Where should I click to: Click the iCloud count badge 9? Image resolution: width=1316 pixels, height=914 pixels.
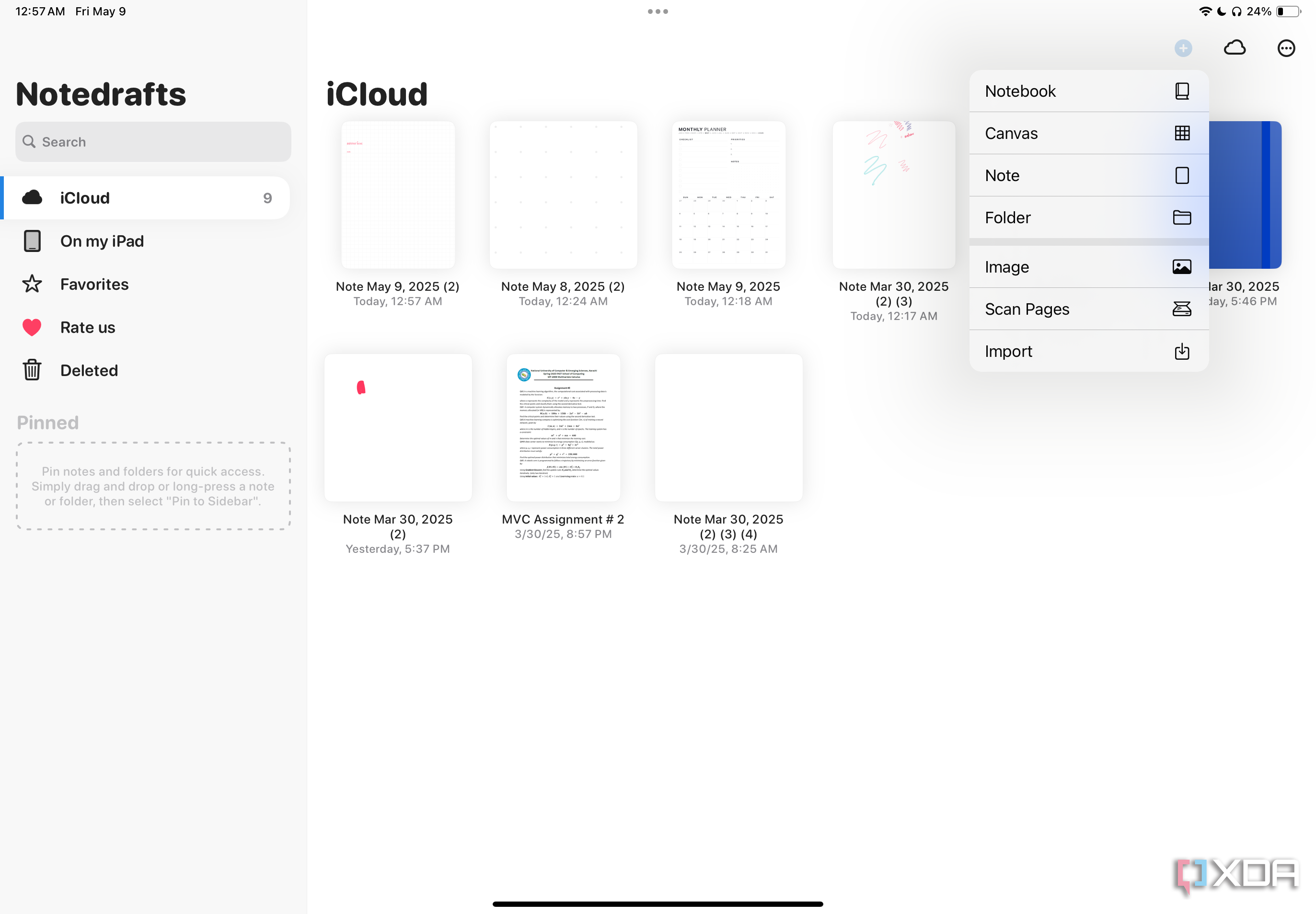(267, 198)
